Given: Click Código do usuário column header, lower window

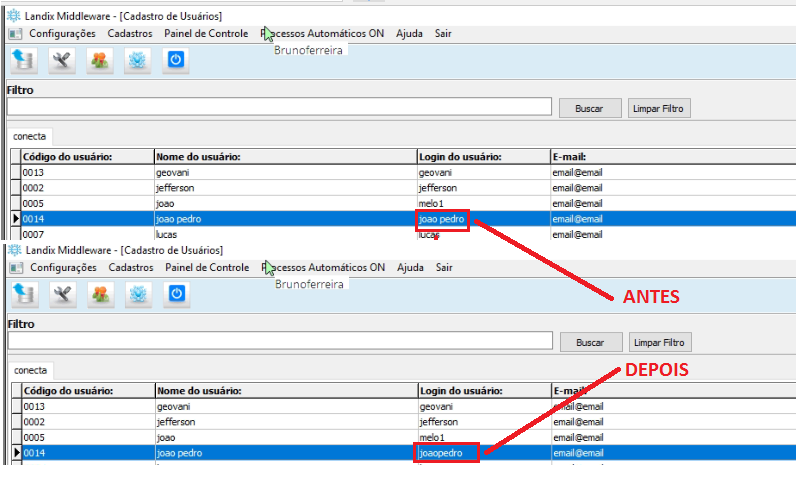Looking at the screenshot, I should pos(88,391).
